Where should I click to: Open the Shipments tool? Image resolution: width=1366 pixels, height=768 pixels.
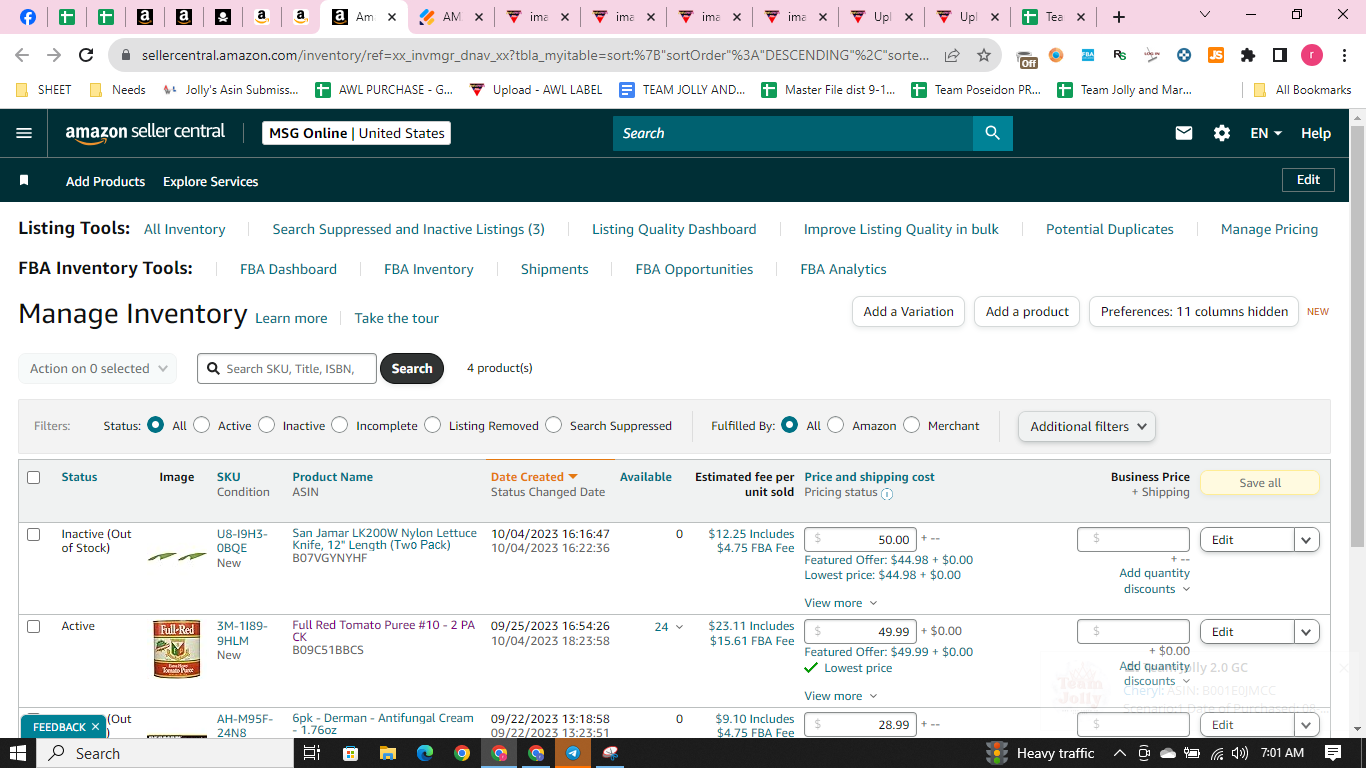[554, 269]
